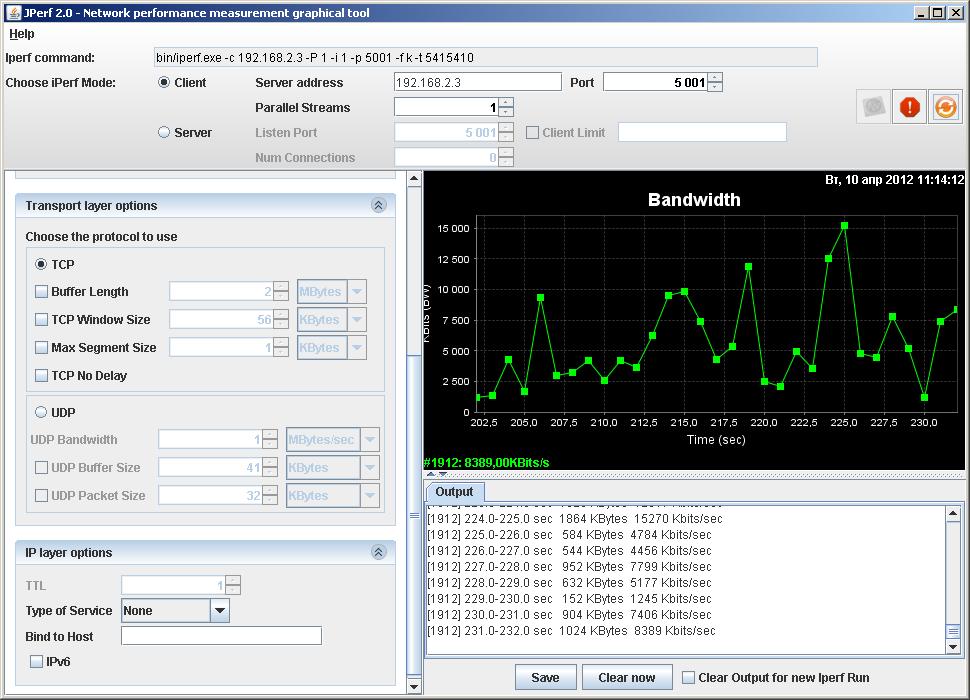Click the Server address input field
The image size is (970, 700).
tap(477, 82)
